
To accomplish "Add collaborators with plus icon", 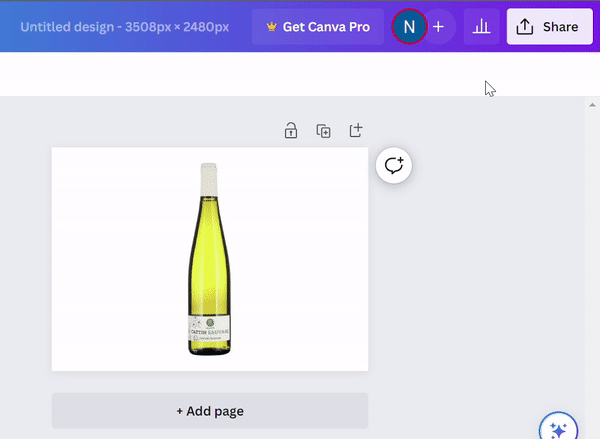I will tap(439, 27).
